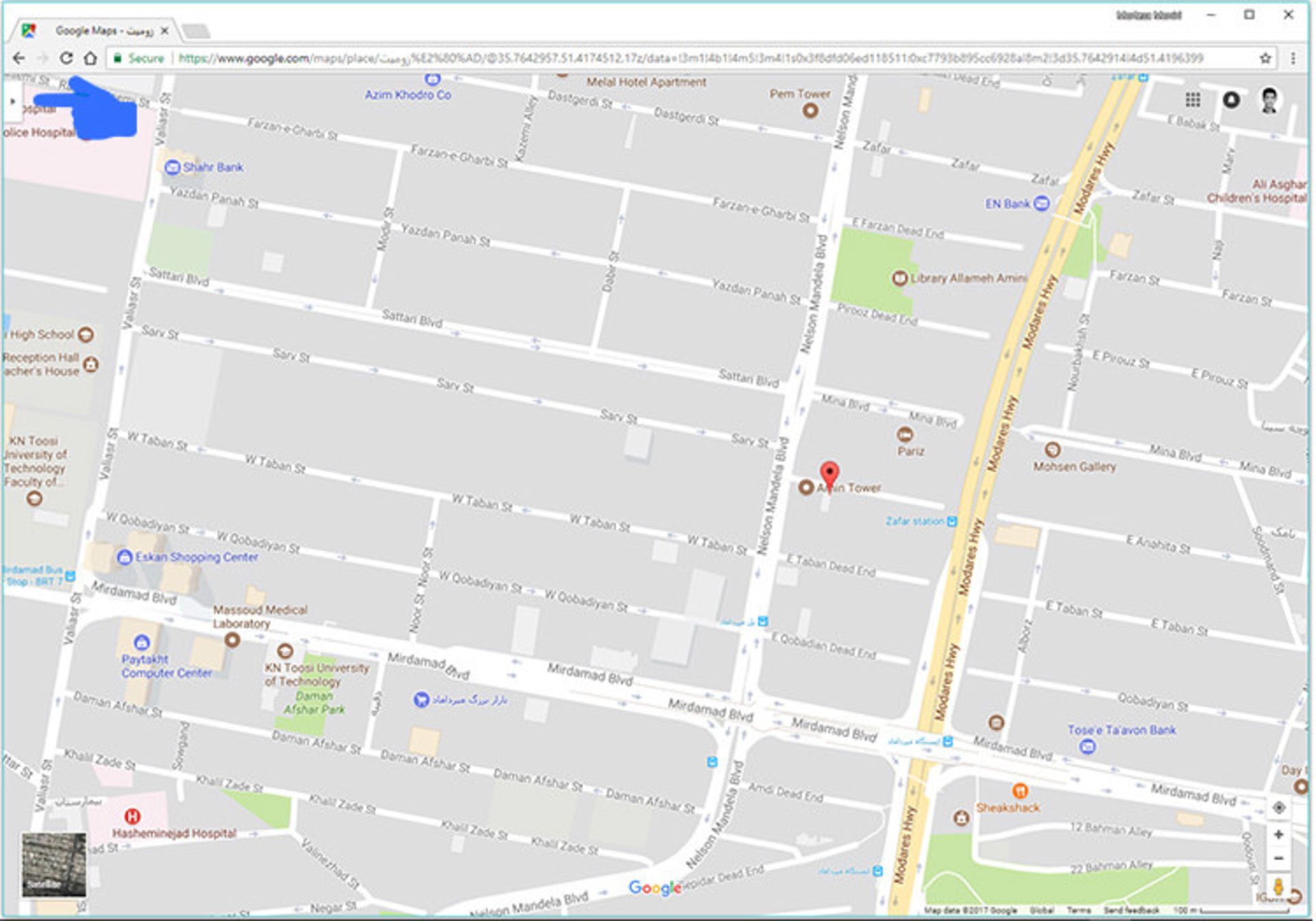
Task: Select the Amin Tower marker
Action: tap(806, 487)
